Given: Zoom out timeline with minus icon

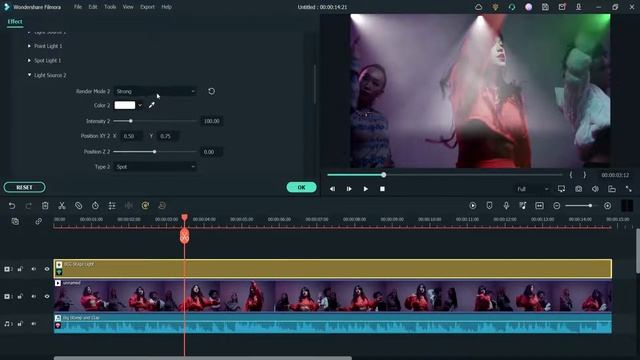Looking at the screenshot, I should pos(556,206).
